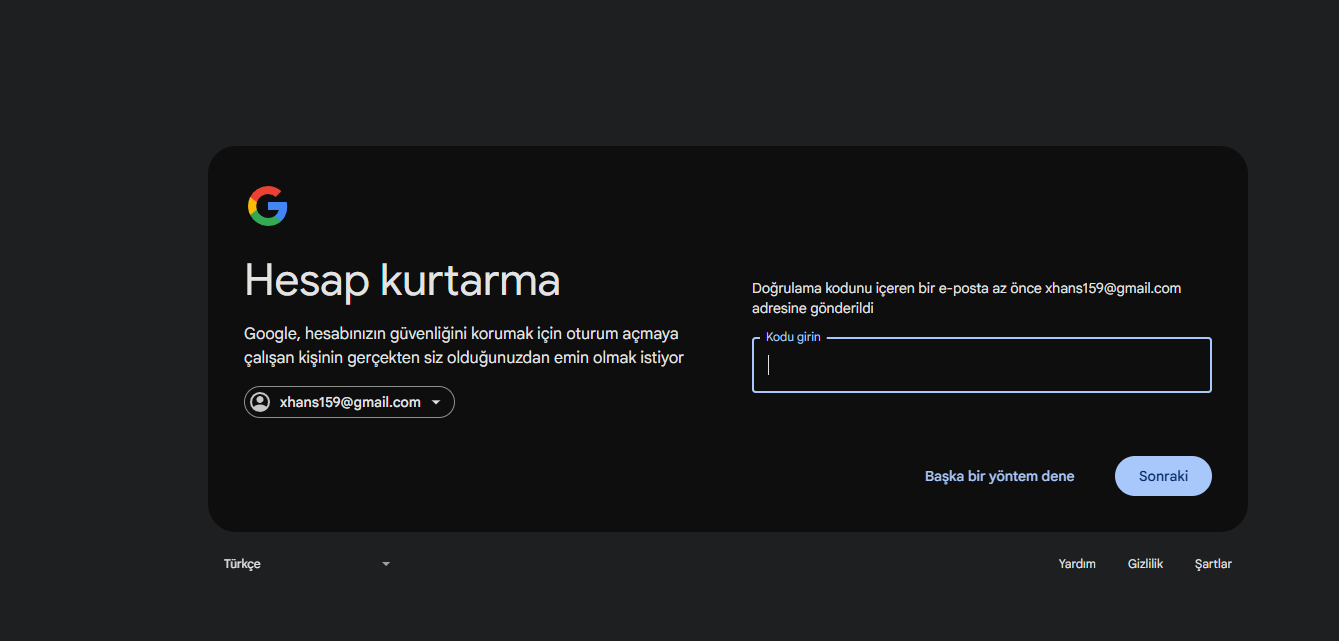Open the Türkçe language dropdown
This screenshot has height=641, width=1339.
[307, 564]
